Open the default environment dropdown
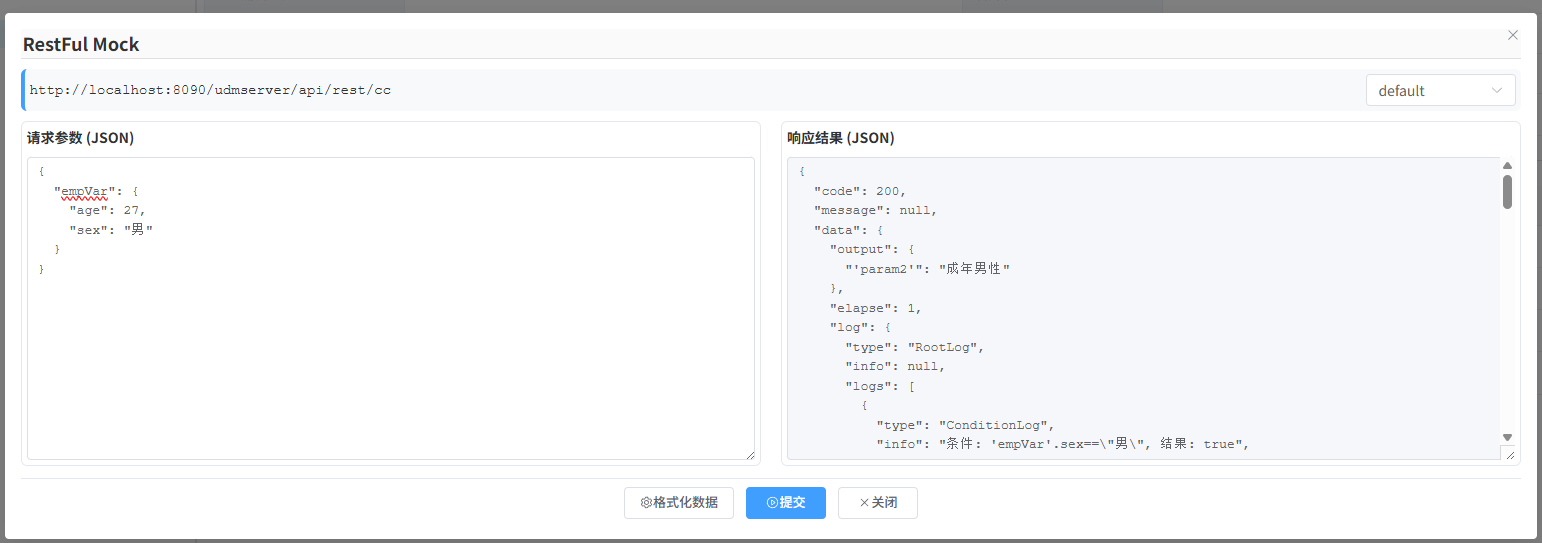 pos(1439,90)
